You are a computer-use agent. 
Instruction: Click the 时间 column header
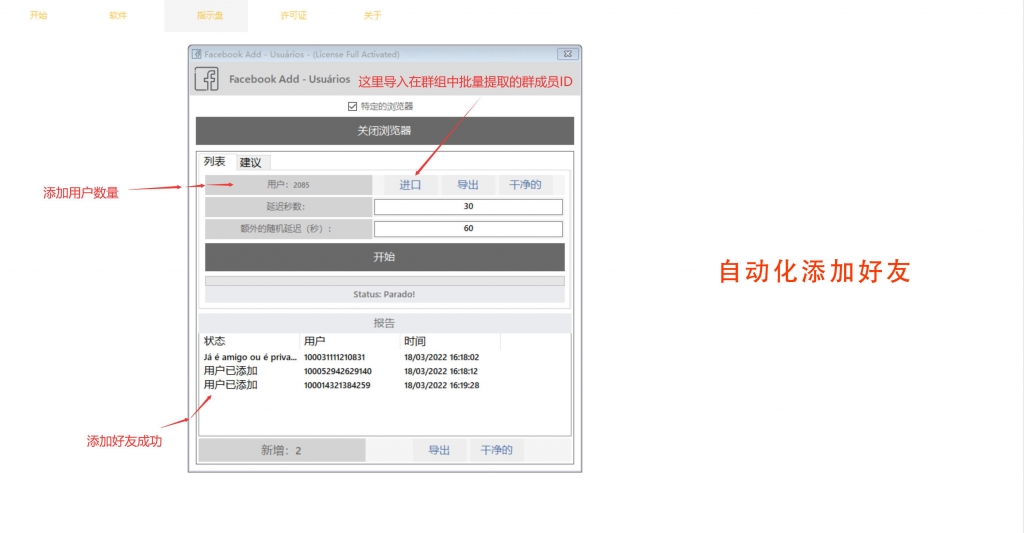coord(450,341)
